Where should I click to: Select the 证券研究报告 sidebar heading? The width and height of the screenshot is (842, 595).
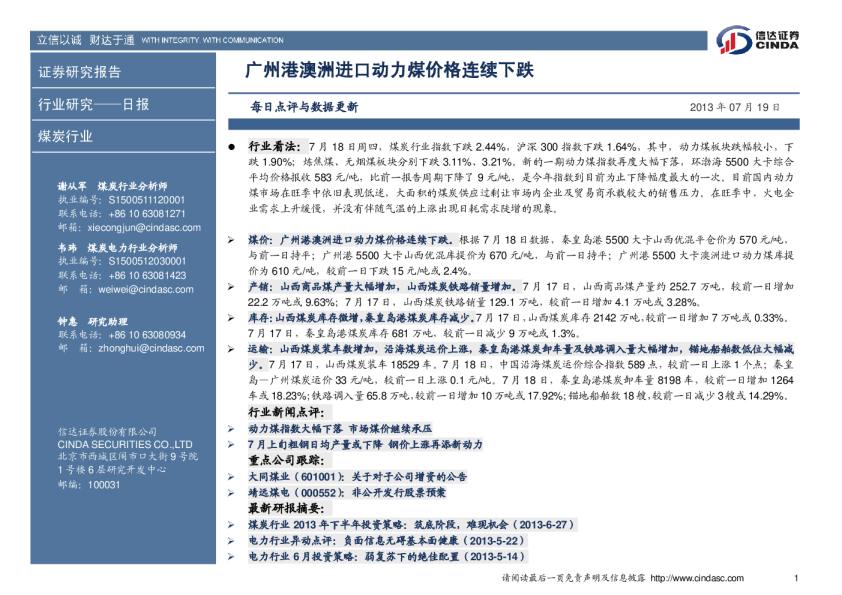79,72
